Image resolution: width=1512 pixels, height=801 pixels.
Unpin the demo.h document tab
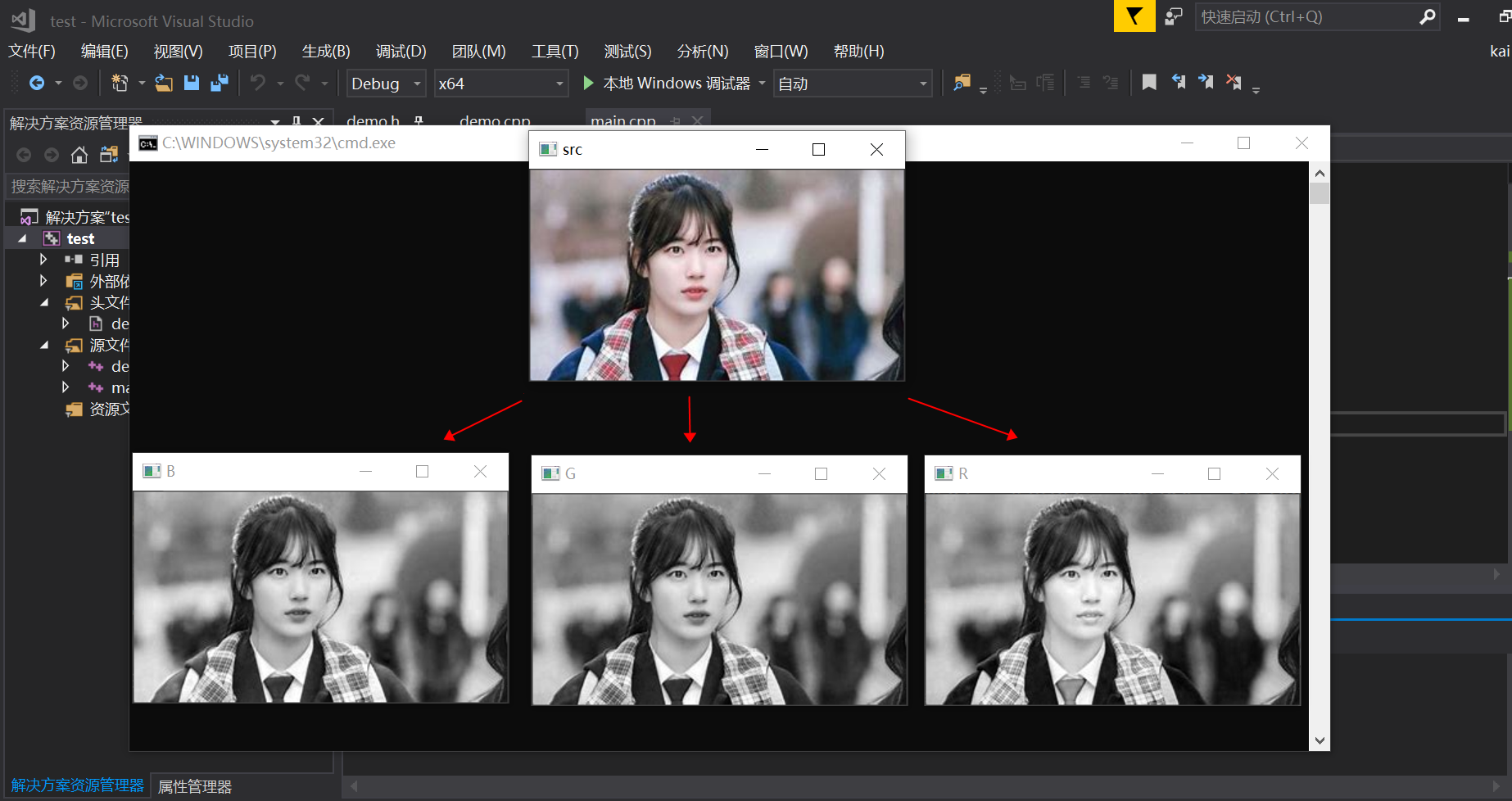tap(418, 121)
